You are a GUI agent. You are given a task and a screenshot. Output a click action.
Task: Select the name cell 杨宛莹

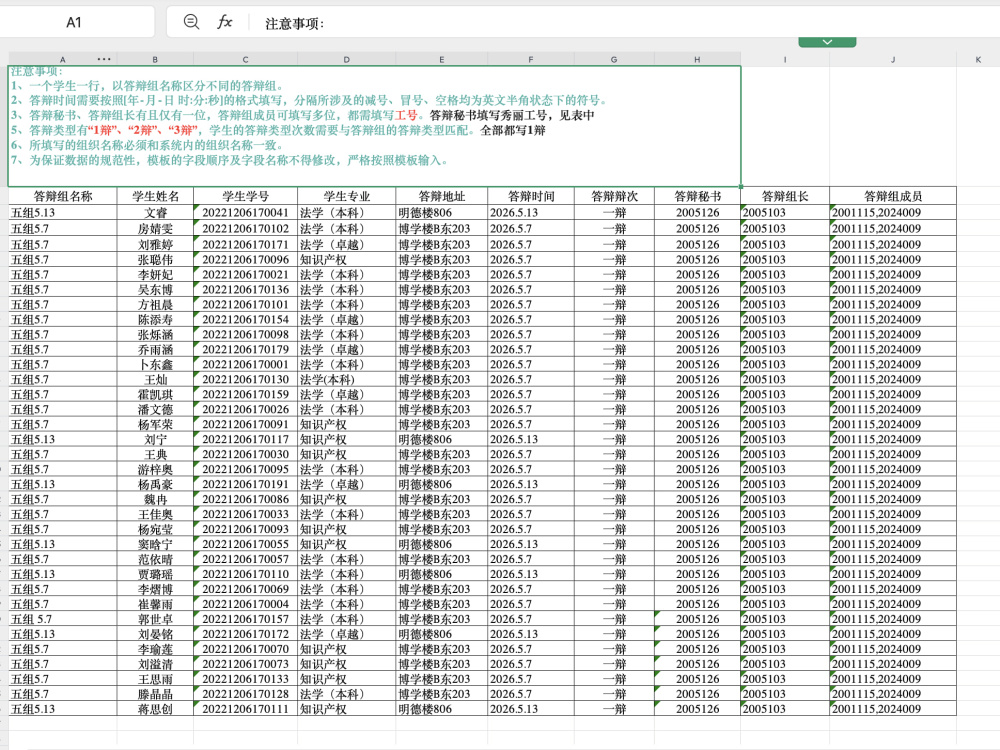tap(156, 529)
